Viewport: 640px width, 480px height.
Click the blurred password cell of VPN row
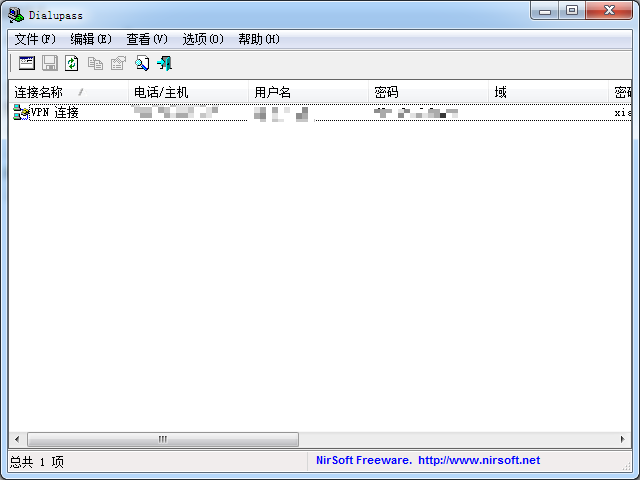416,113
